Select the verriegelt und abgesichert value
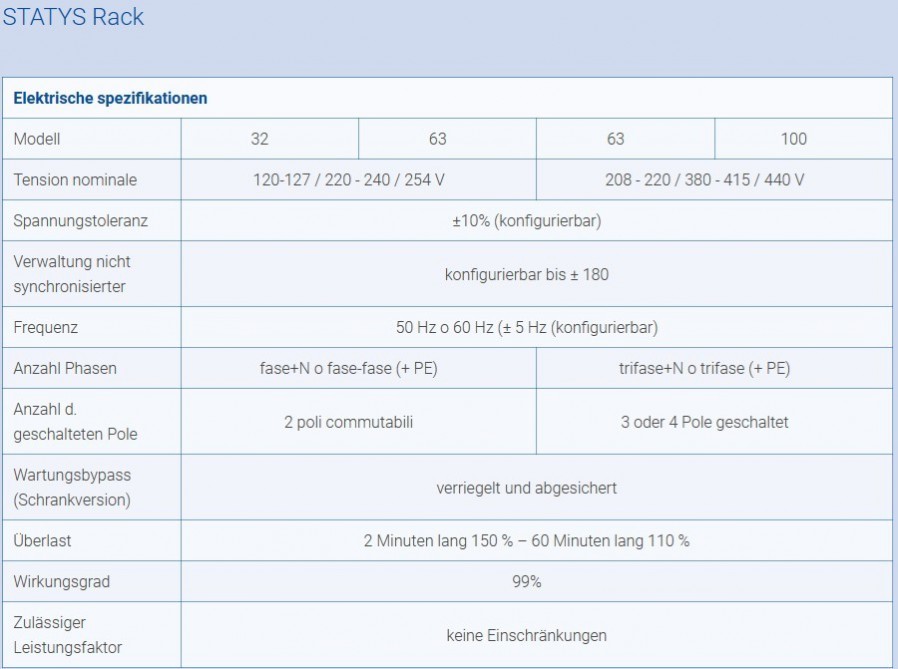 tap(526, 488)
